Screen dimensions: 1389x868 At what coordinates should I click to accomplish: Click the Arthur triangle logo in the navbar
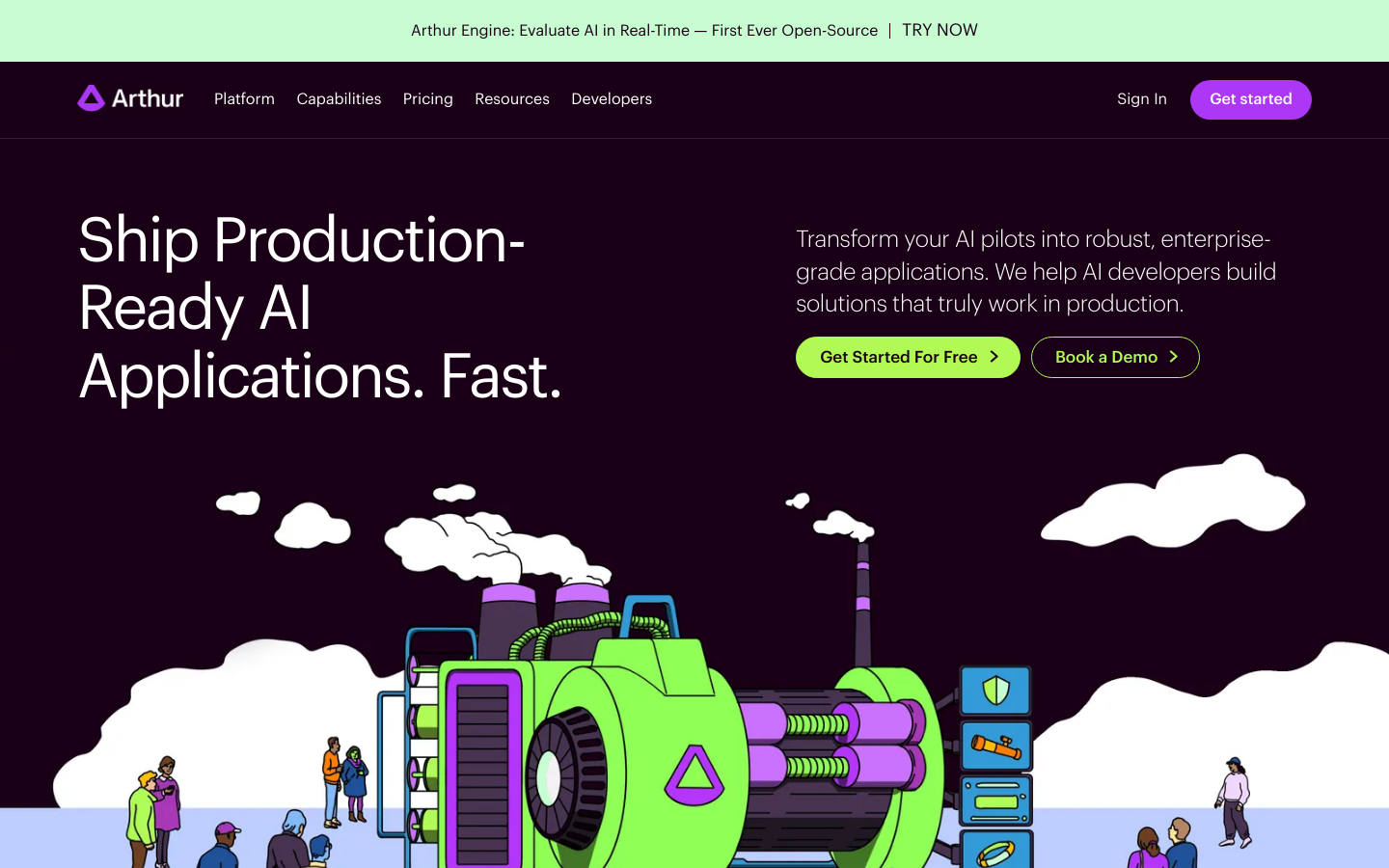(92, 98)
